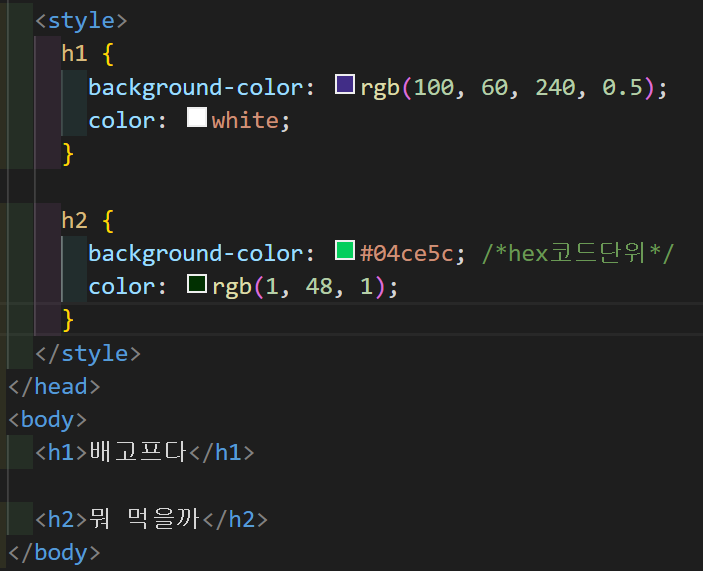Select the value 100 in the rgb function
The width and height of the screenshot is (703, 571).
434,87
